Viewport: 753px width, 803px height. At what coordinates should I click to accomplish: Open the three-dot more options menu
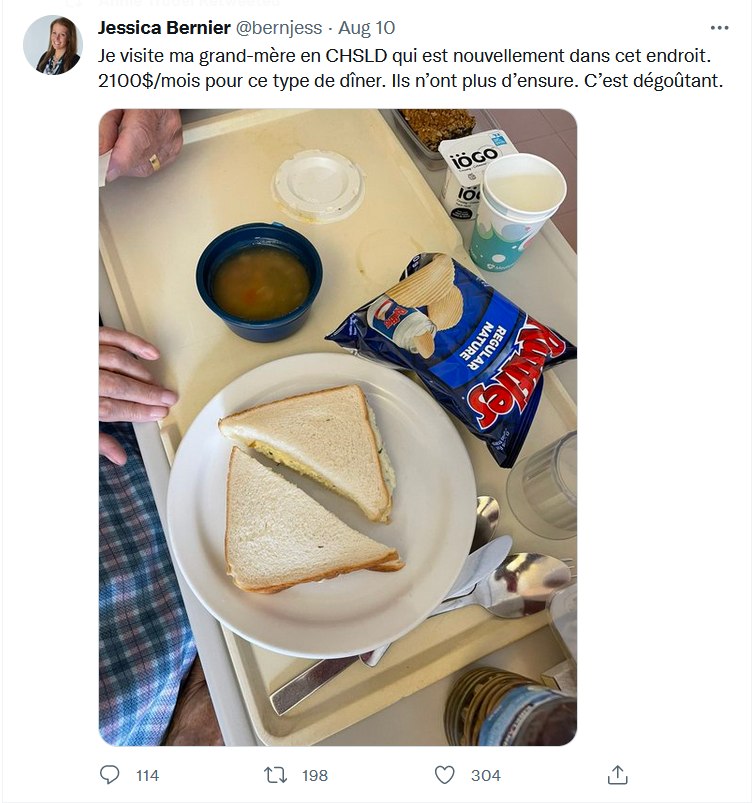click(x=719, y=28)
